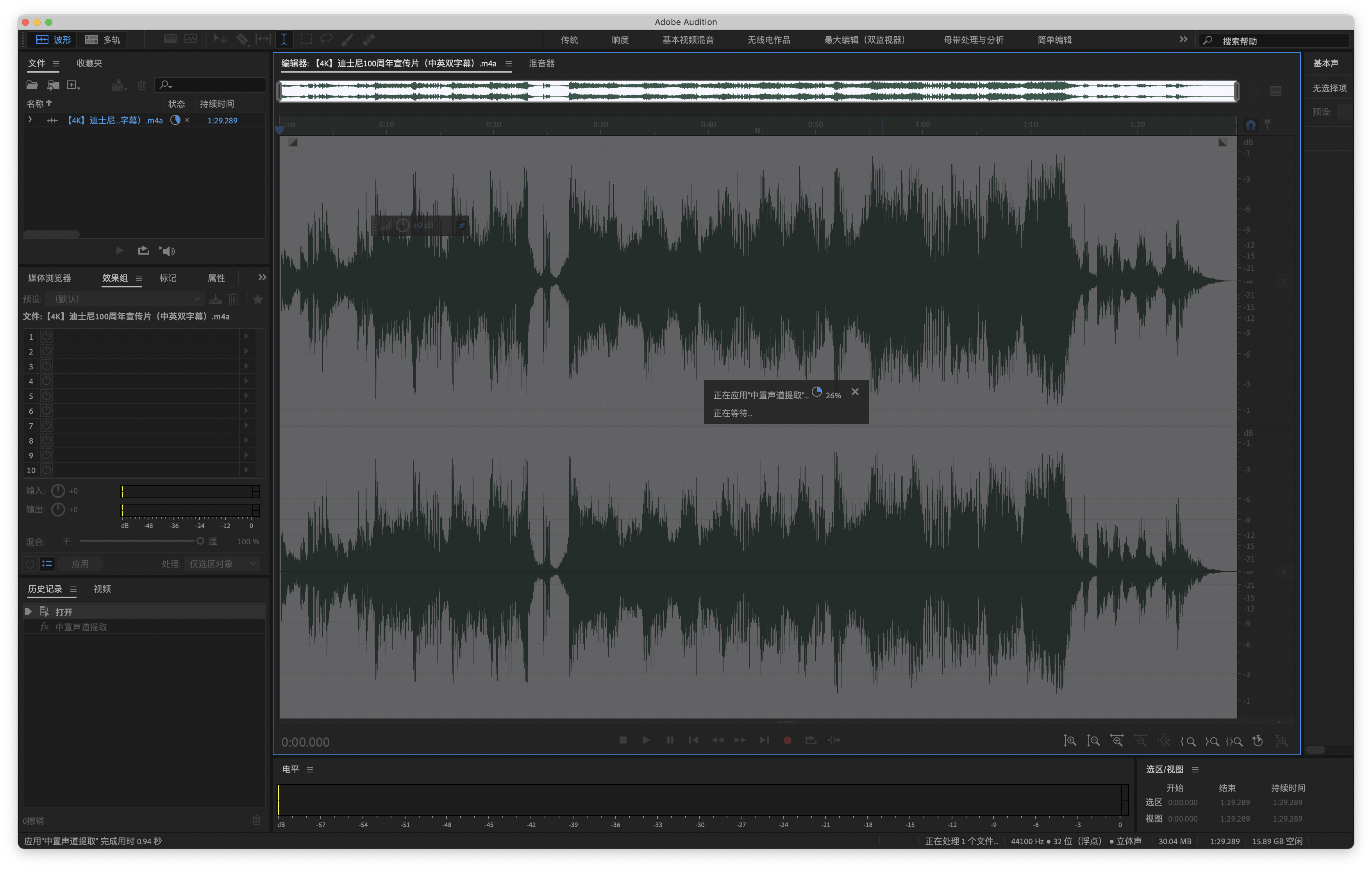
Task: Open Markers (标记) tab
Action: pyautogui.click(x=168, y=278)
